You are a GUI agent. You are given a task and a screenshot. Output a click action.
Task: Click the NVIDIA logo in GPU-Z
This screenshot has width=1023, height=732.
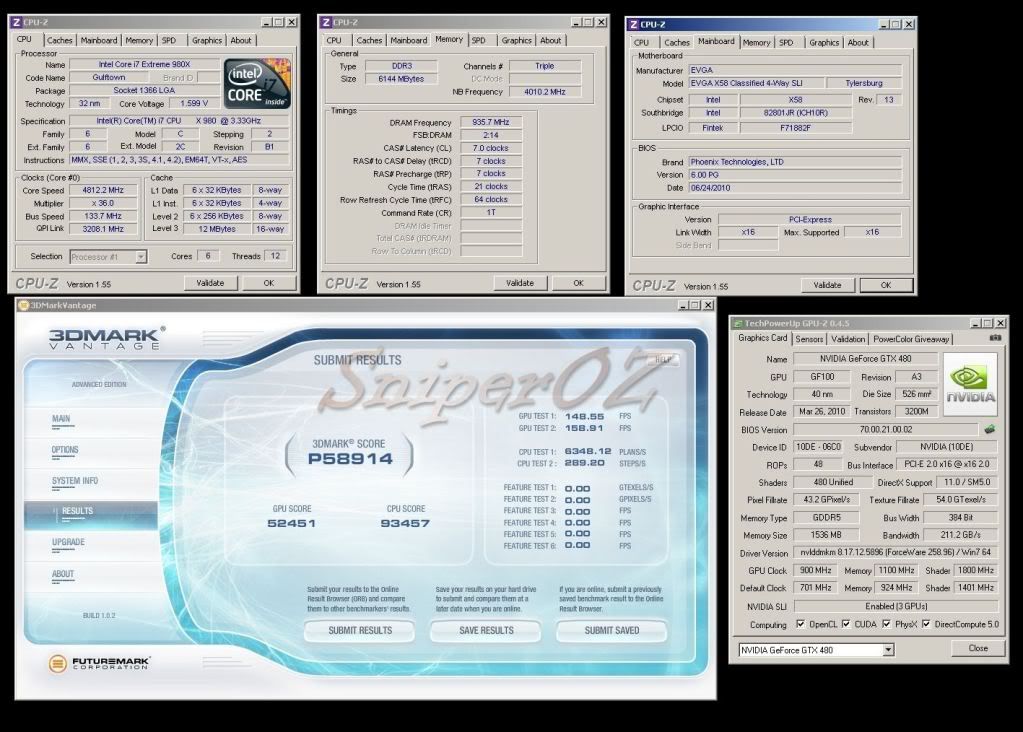pos(970,383)
